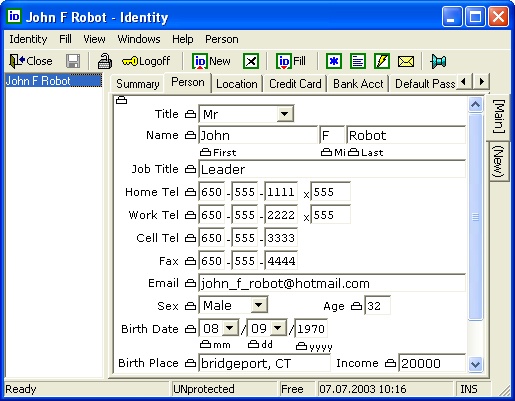Click the form's vertical scrollbar thumb
Viewport: 515px width, 401px height.
(475, 217)
